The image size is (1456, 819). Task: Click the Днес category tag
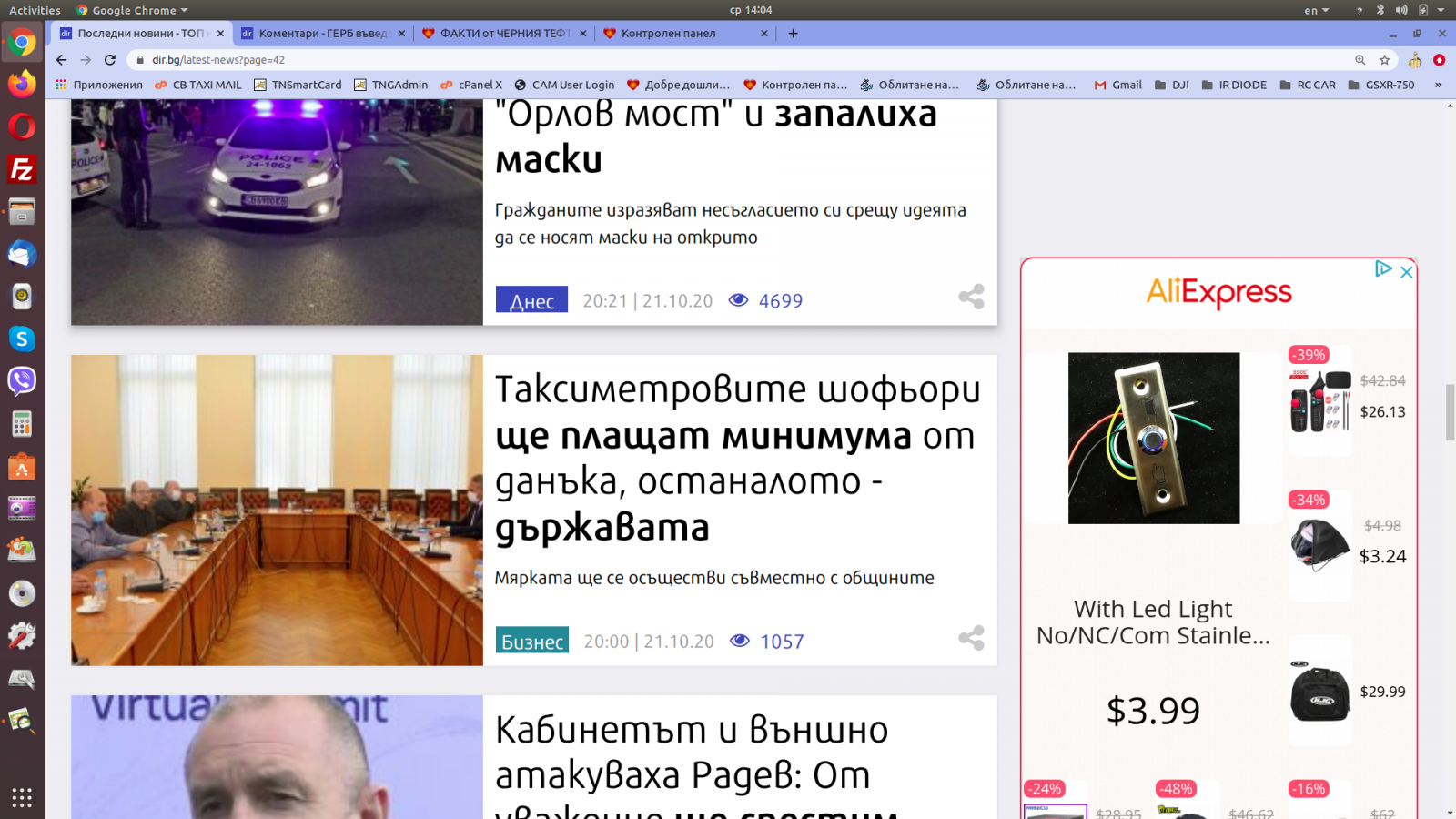[531, 300]
